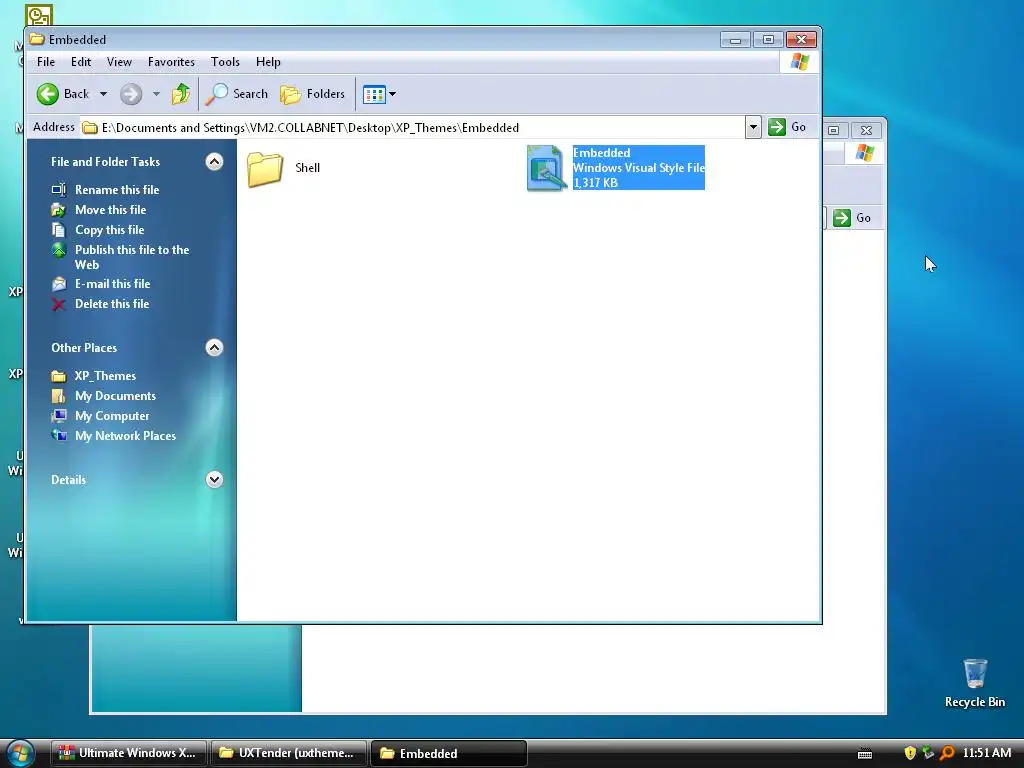Click the Embedded file name label
The height and width of the screenshot is (768, 1024).
click(601, 153)
